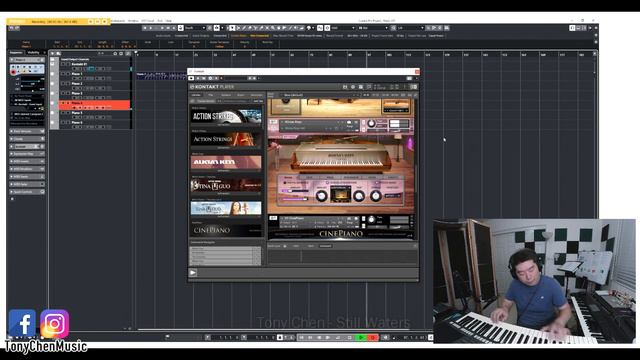Open the VST Cloud menu
Viewport: 640px width, 360px height.
[148, 20]
